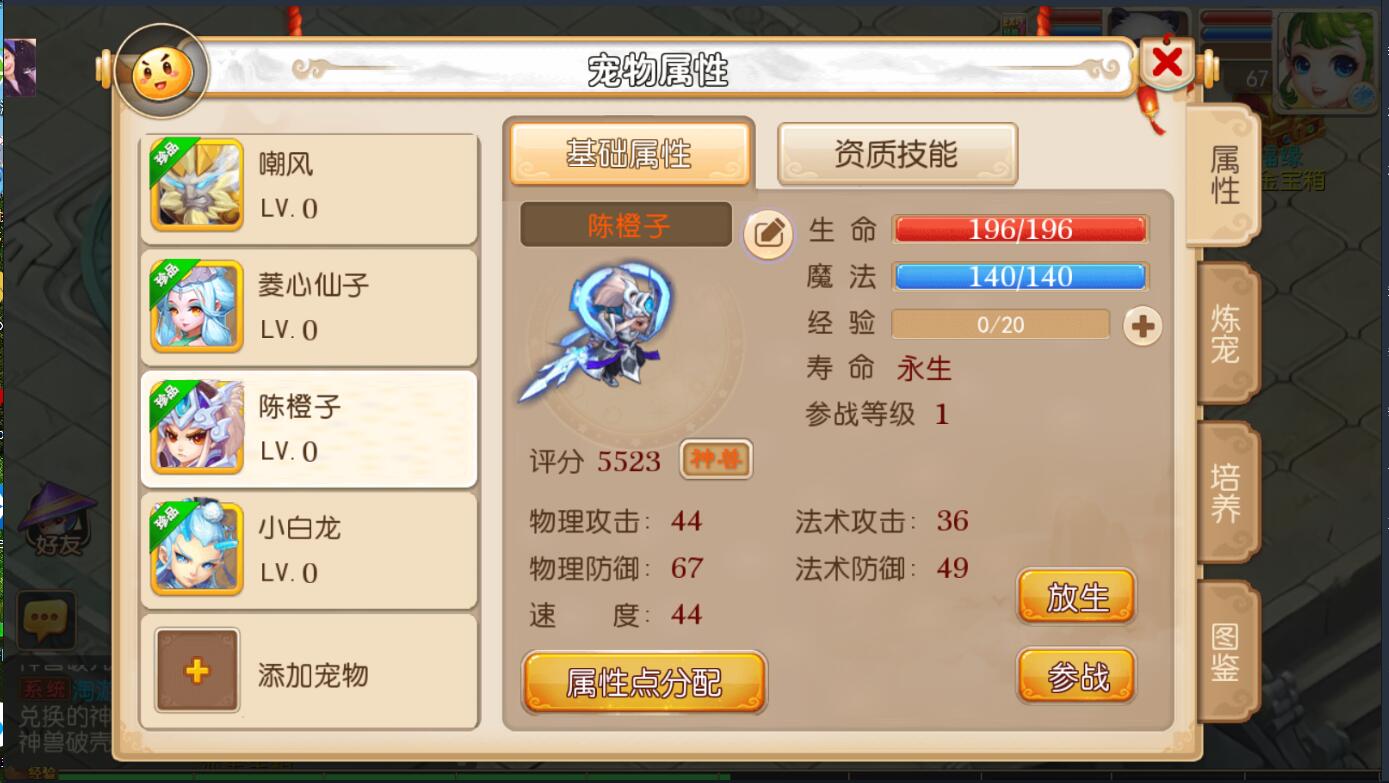1389x783 pixels.
Task: Open the 培养 side tab
Action: [1228, 492]
